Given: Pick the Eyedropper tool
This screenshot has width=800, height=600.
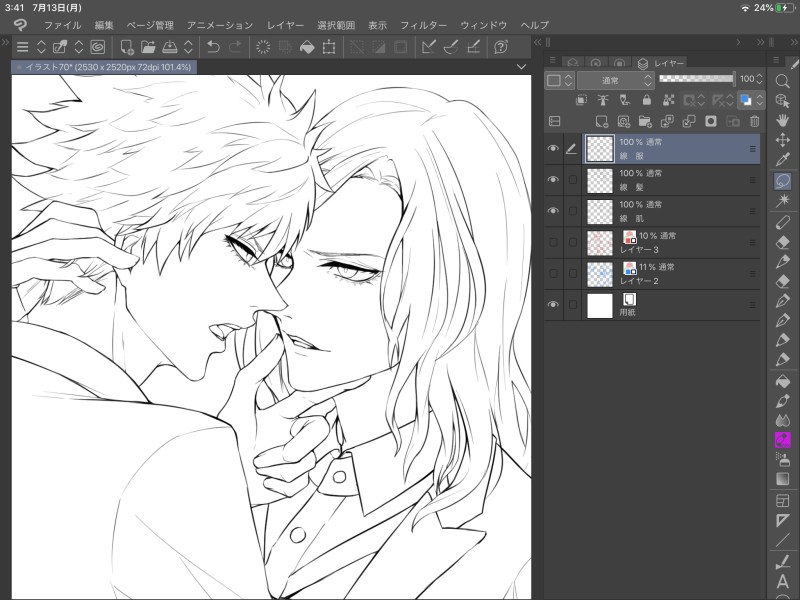Looking at the screenshot, I should click(783, 159).
